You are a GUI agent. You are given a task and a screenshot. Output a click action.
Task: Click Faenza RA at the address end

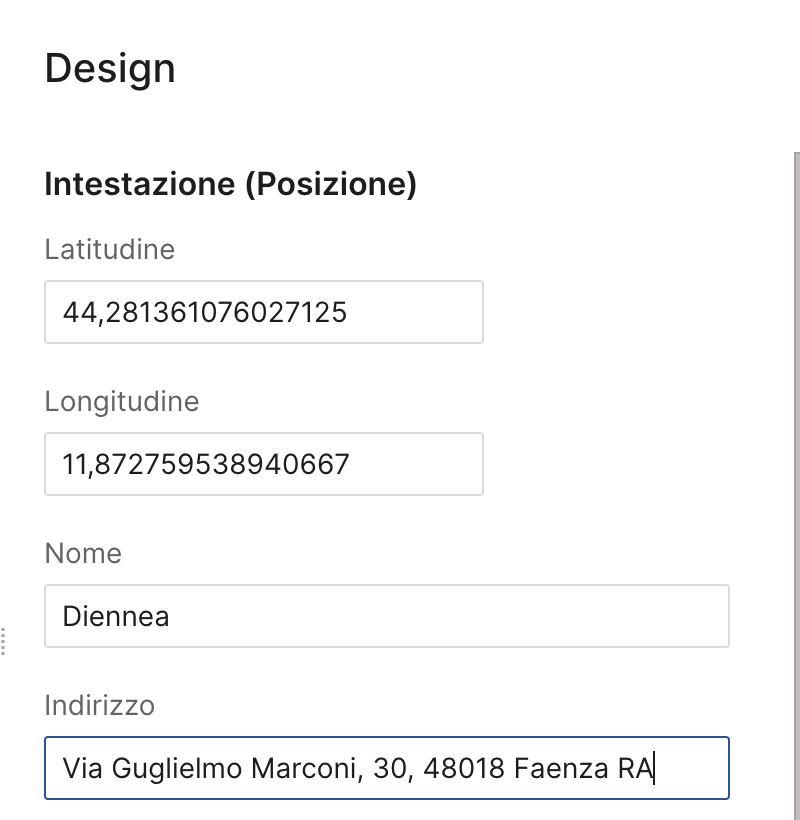point(584,768)
